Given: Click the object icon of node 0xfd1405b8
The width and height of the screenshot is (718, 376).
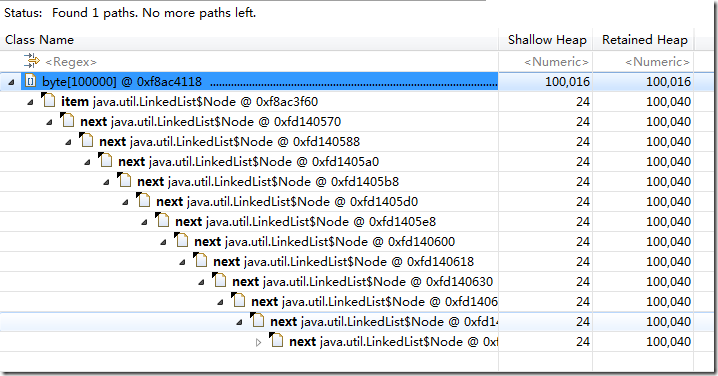Looking at the screenshot, I should click(124, 180).
